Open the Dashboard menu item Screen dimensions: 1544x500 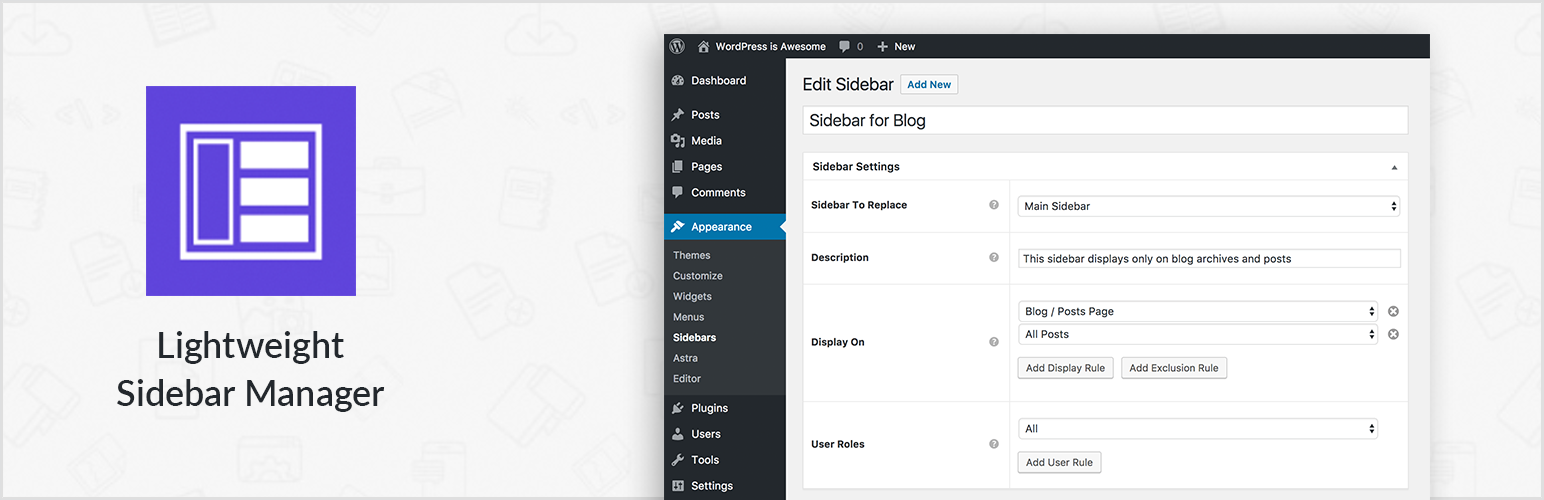pos(718,80)
